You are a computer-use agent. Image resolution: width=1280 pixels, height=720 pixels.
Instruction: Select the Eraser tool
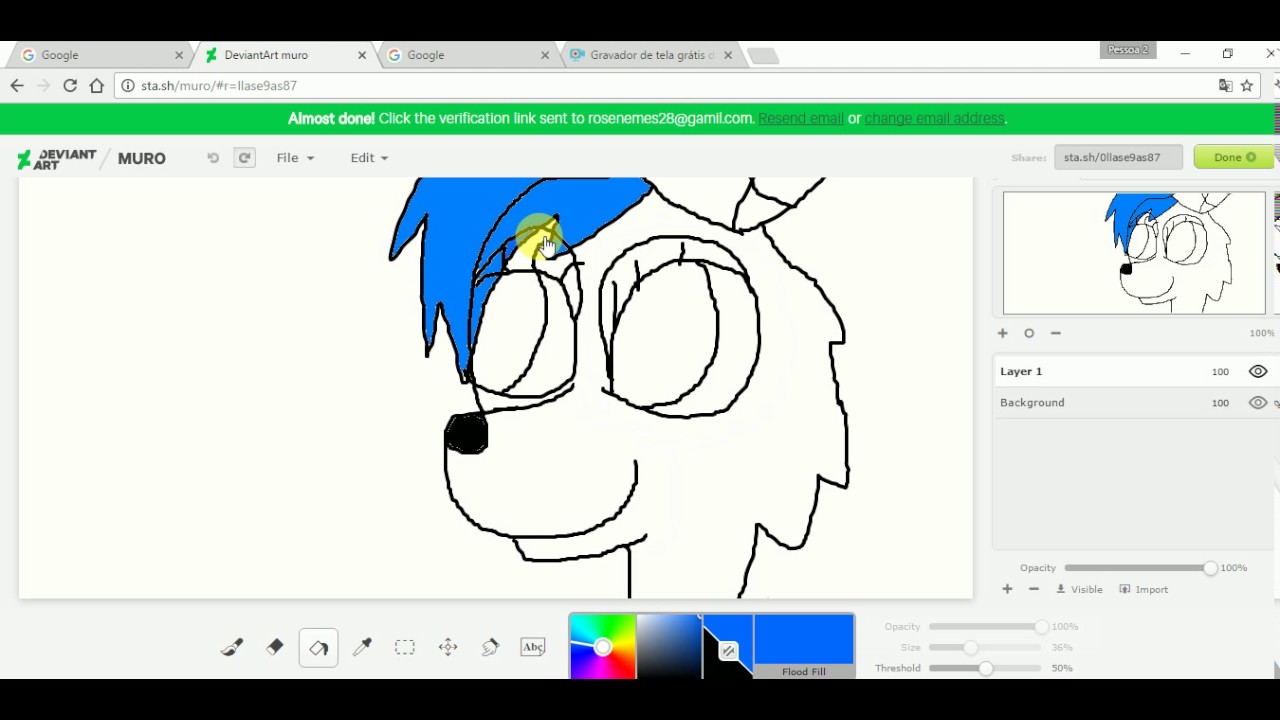tap(275, 647)
